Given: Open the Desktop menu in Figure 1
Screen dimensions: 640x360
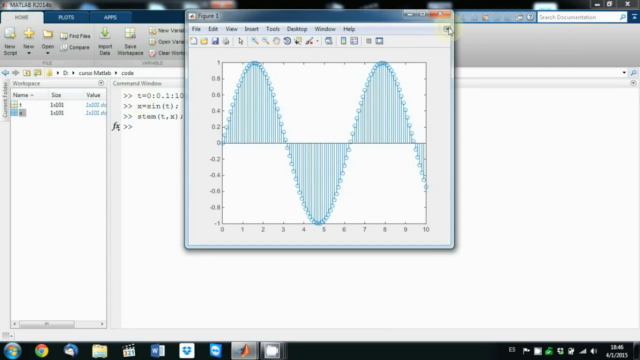Looking at the screenshot, I should click(x=297, y=29).
